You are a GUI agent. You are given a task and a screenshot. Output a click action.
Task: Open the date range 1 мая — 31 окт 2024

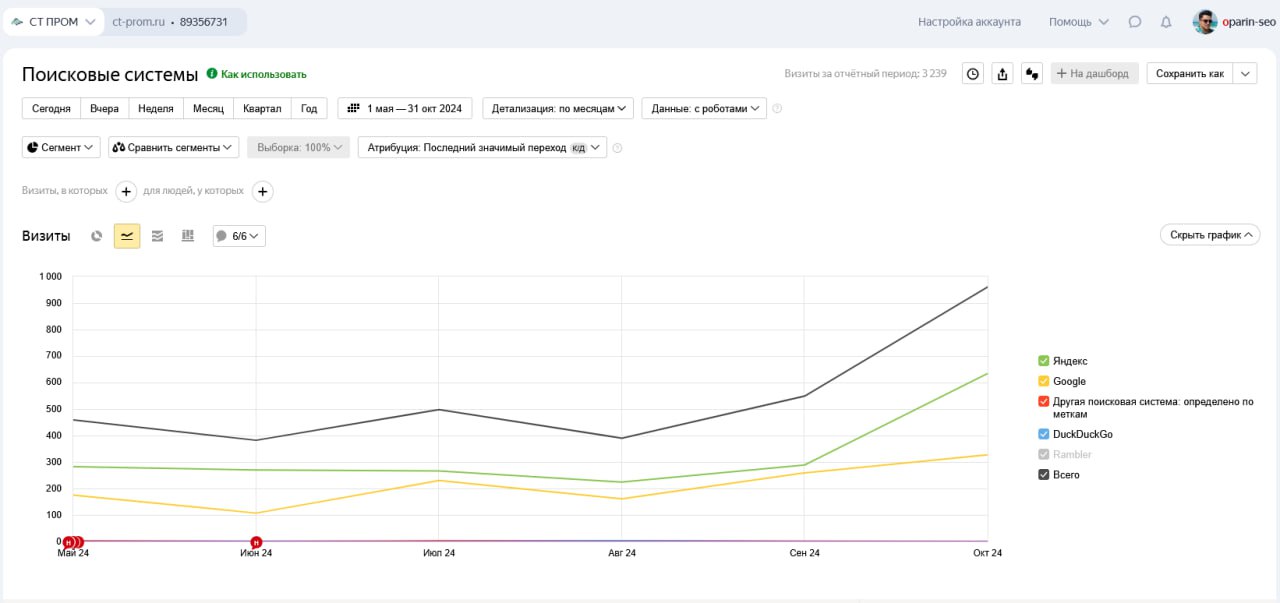pos(406,108)
